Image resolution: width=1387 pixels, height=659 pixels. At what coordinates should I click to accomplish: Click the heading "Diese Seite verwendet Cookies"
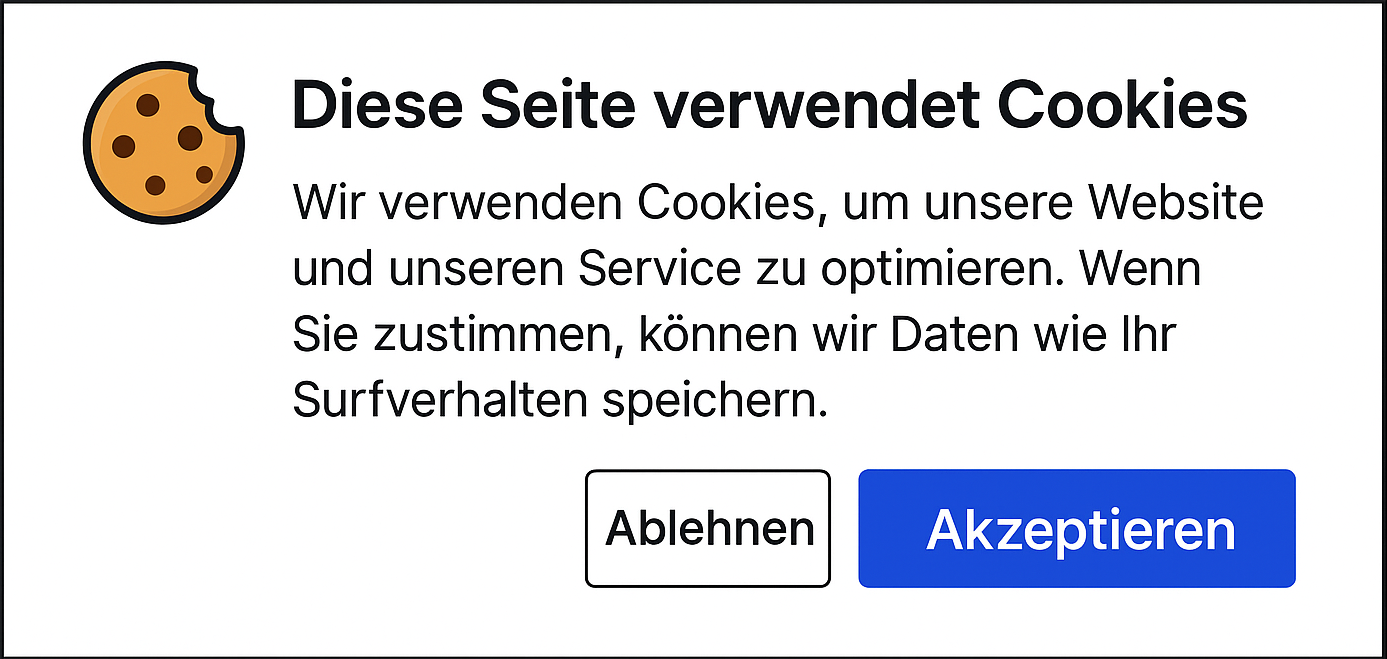(x=769, y=107)
